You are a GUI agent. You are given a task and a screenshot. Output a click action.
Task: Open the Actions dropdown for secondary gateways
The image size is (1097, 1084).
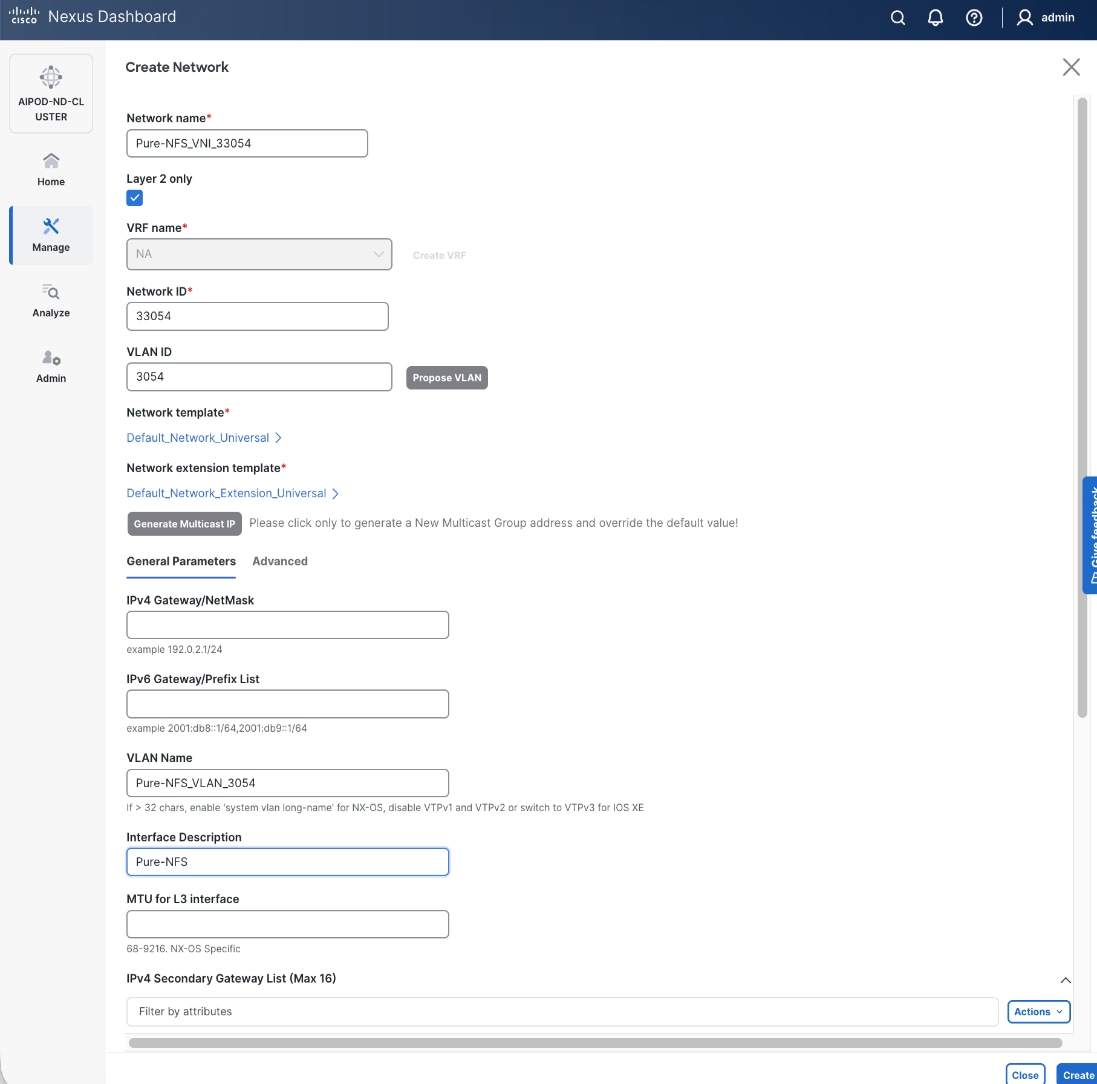pyautogui.click(x=1038, y=1011)
